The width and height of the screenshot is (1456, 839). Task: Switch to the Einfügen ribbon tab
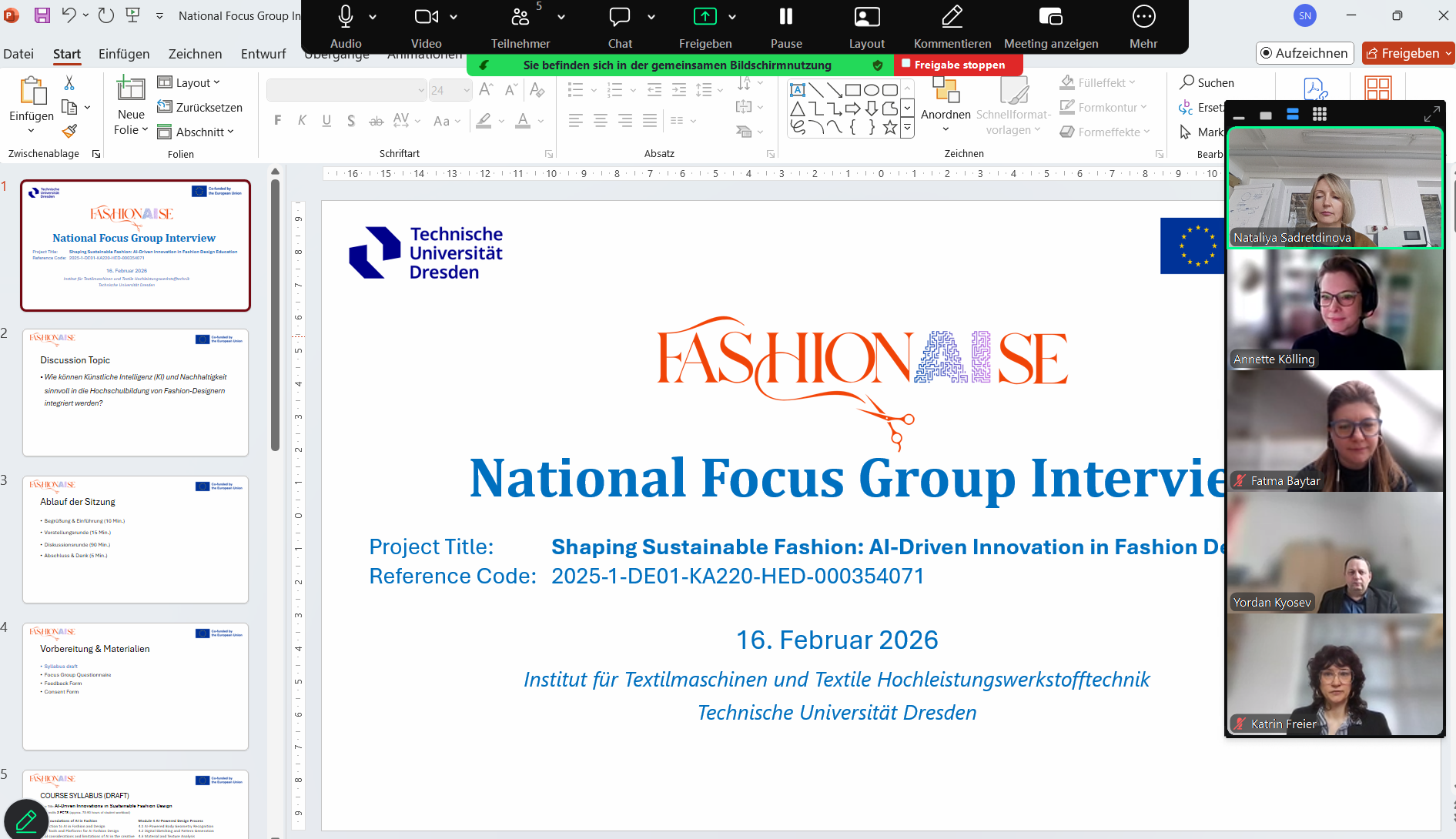click(x=124, y=54)
